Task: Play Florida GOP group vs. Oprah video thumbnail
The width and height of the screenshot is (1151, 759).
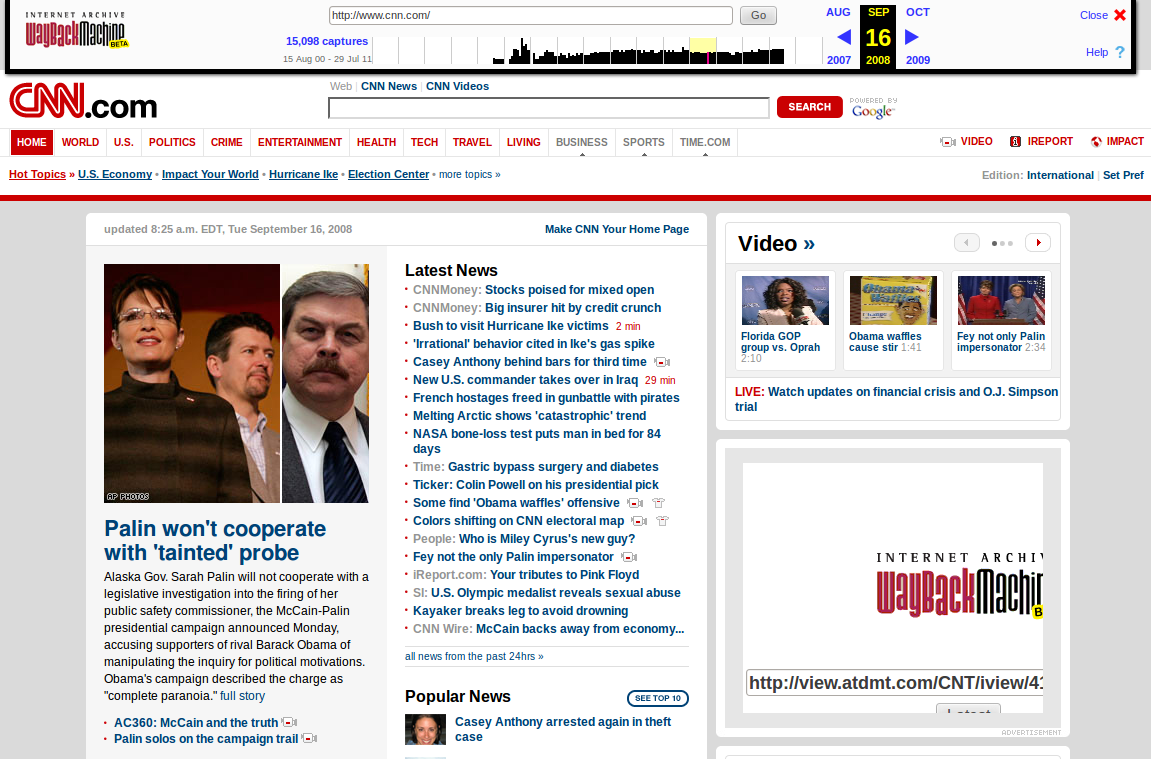Action: click(785, 300)
